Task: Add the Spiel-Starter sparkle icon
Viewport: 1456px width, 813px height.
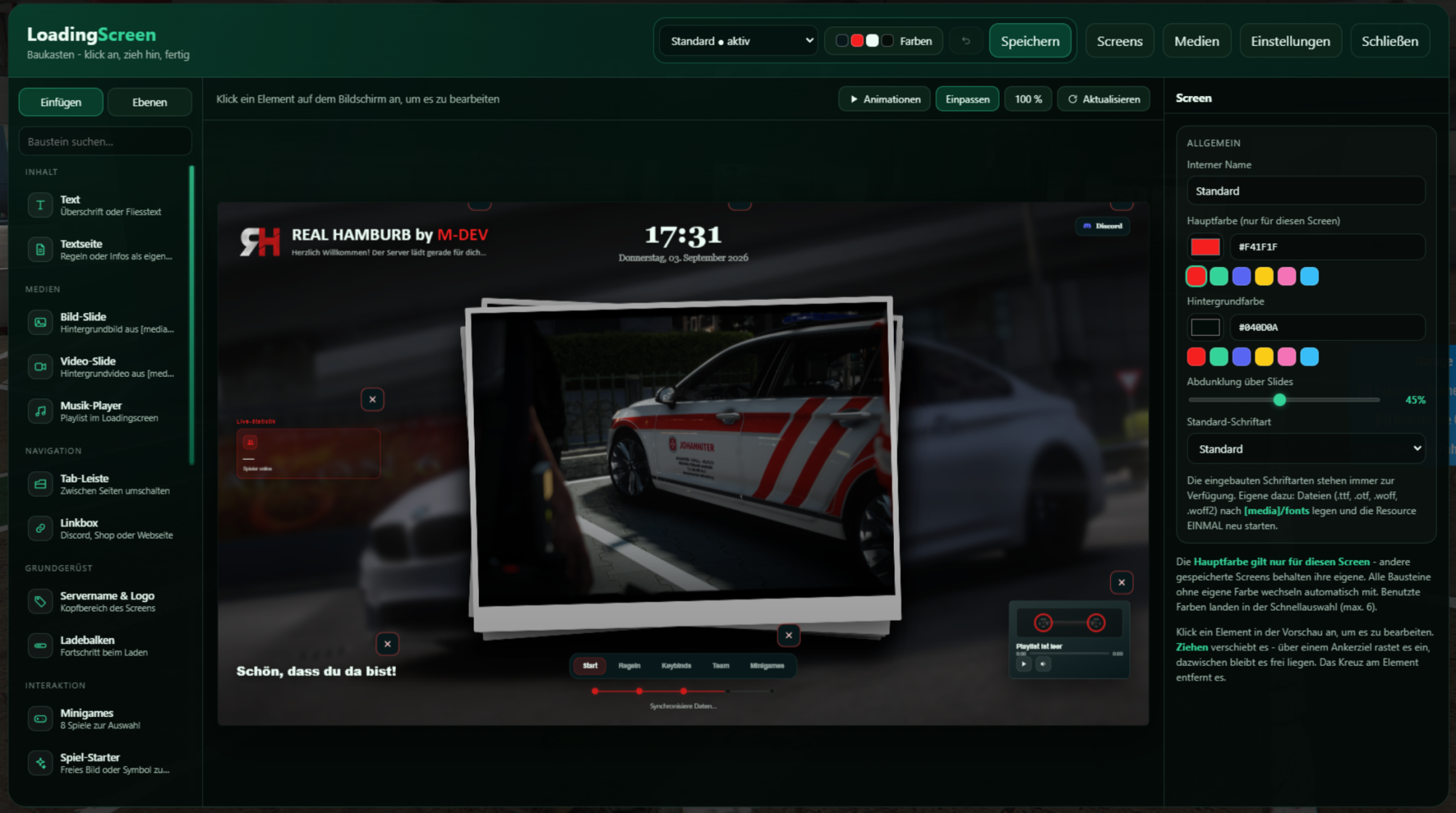Action: click(40, 763)
